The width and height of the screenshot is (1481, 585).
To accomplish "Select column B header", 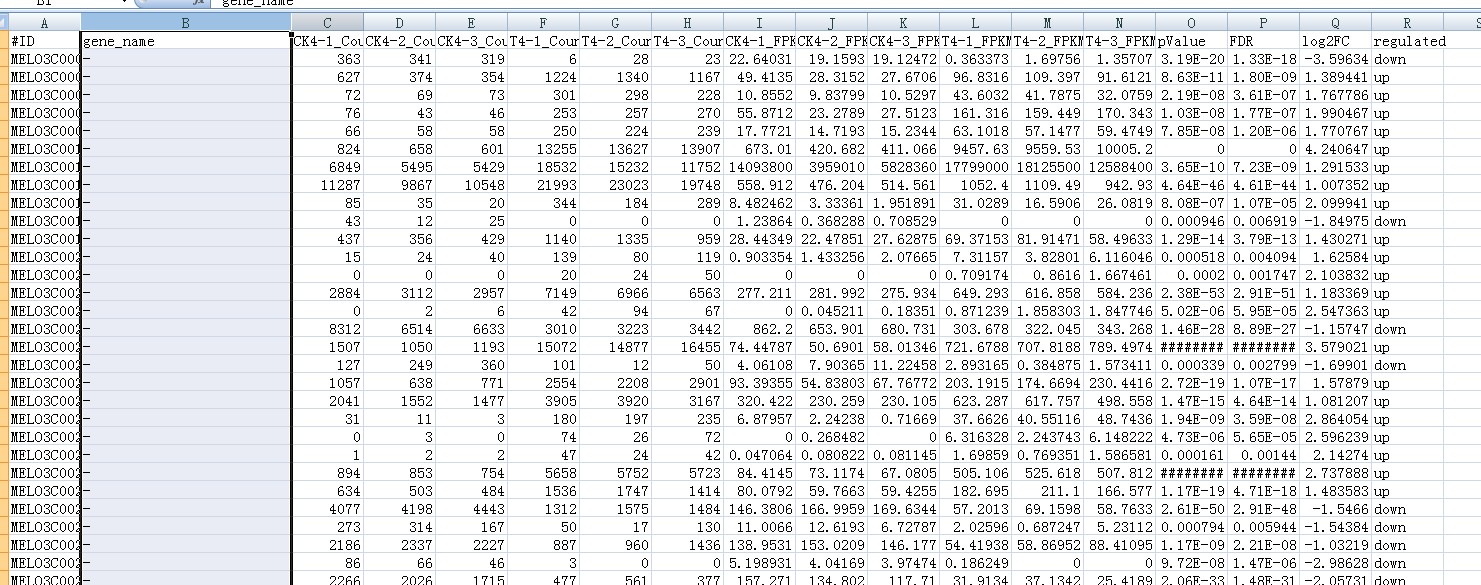I will tap(186, 22).
